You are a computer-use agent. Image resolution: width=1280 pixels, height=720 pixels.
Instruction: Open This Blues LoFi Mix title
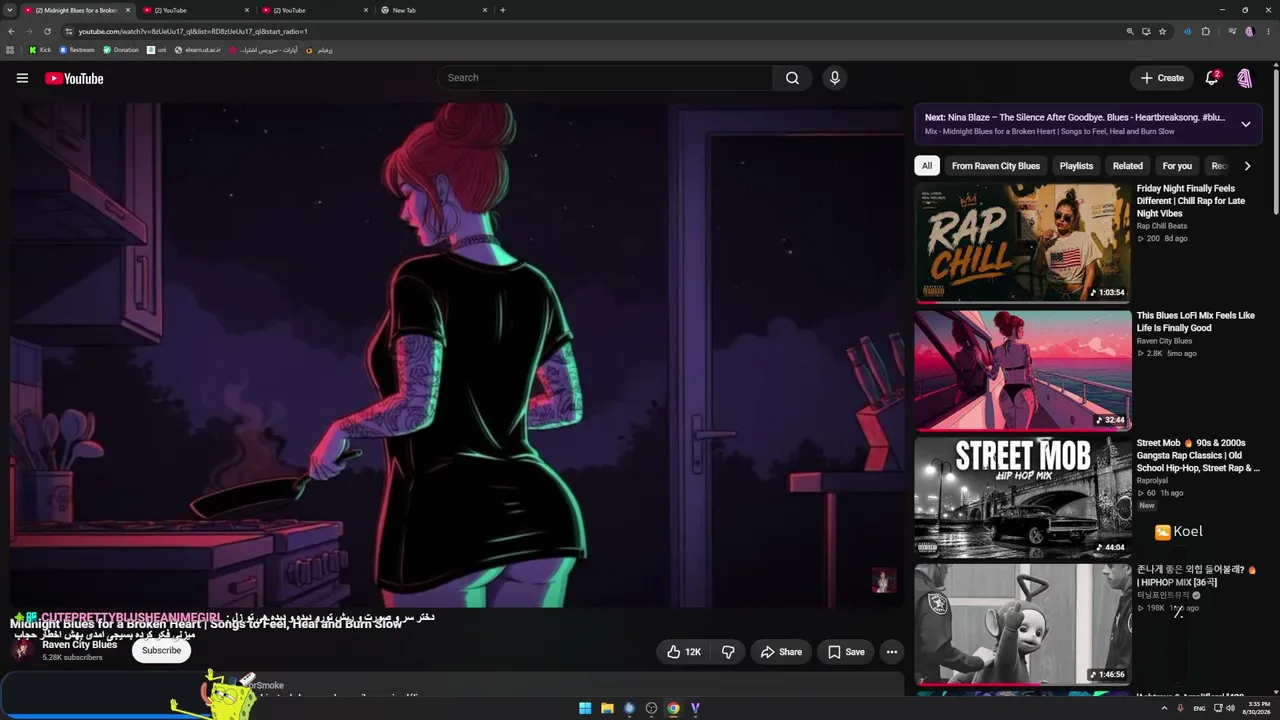(x=1195, y=322)
